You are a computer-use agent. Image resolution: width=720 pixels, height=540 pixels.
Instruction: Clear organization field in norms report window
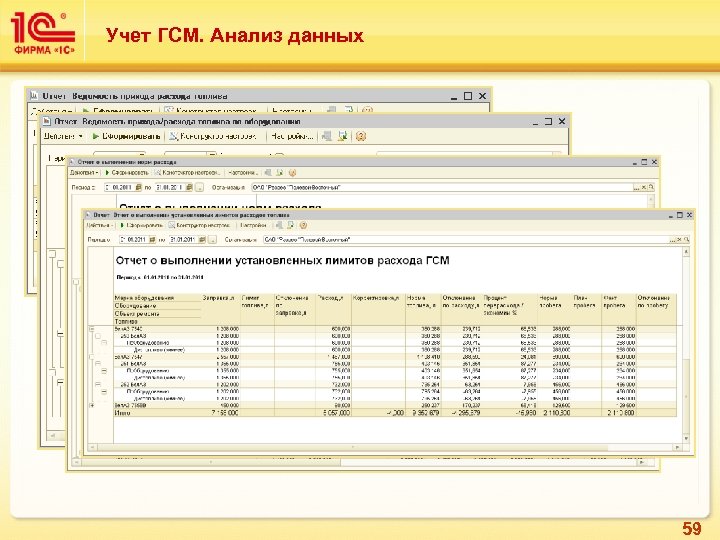[x=644, y=187]
